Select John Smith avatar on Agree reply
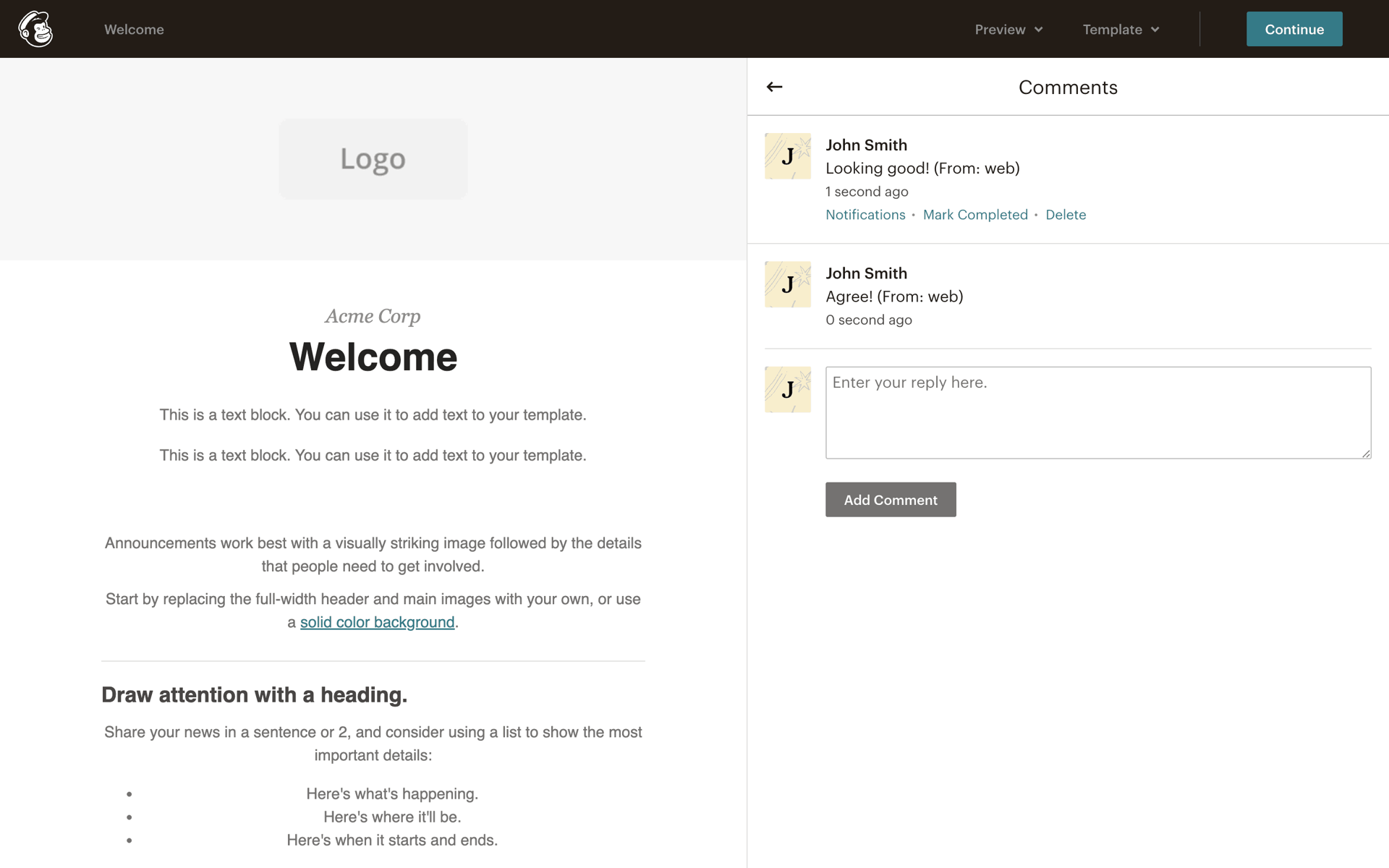This screenshot has width=1389, height=868. (x=788, y=284)
